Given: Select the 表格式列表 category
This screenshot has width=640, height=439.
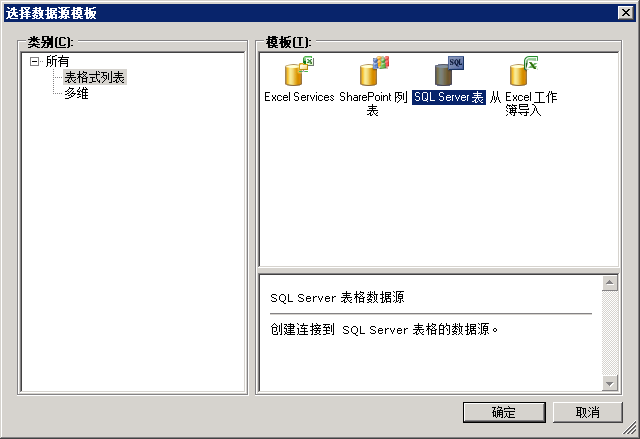Looking at the screenshot, I should click(x=95, y=77).
